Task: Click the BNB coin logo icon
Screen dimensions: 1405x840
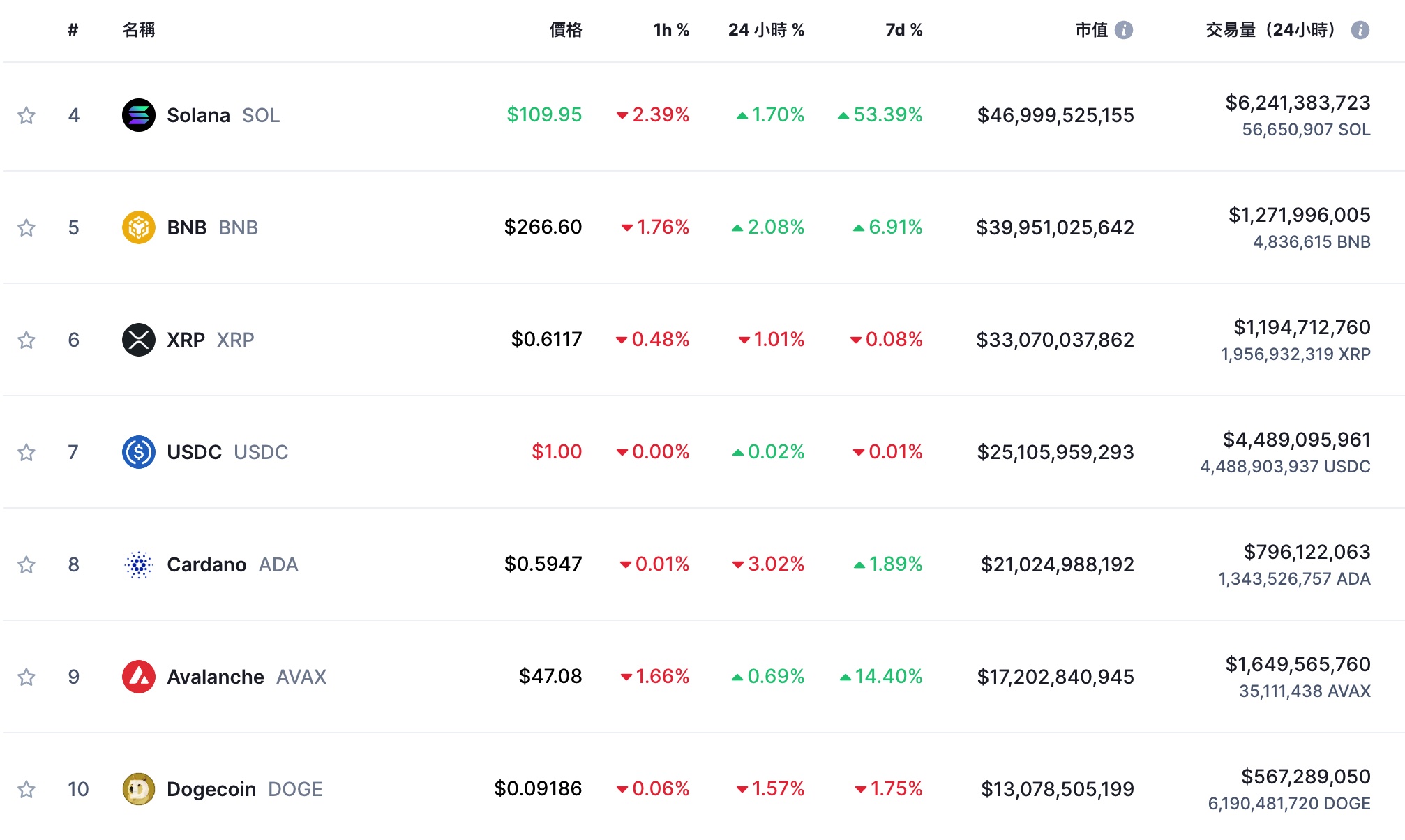Action: point(139,227)
